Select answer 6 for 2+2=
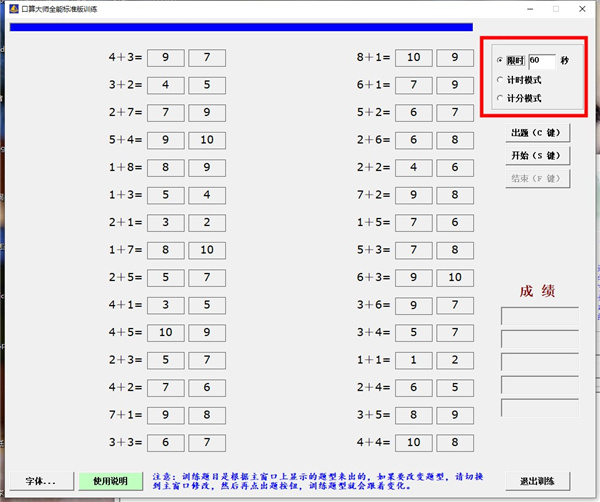 click(x=455, y=168)
